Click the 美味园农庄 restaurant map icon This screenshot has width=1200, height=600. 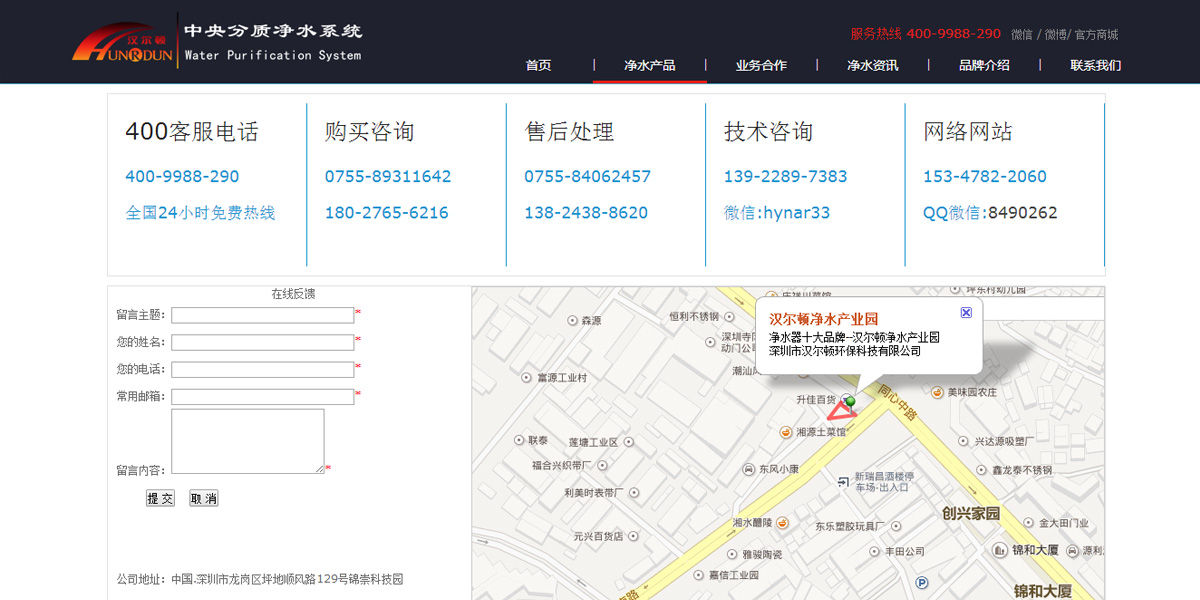coord(937,392)
